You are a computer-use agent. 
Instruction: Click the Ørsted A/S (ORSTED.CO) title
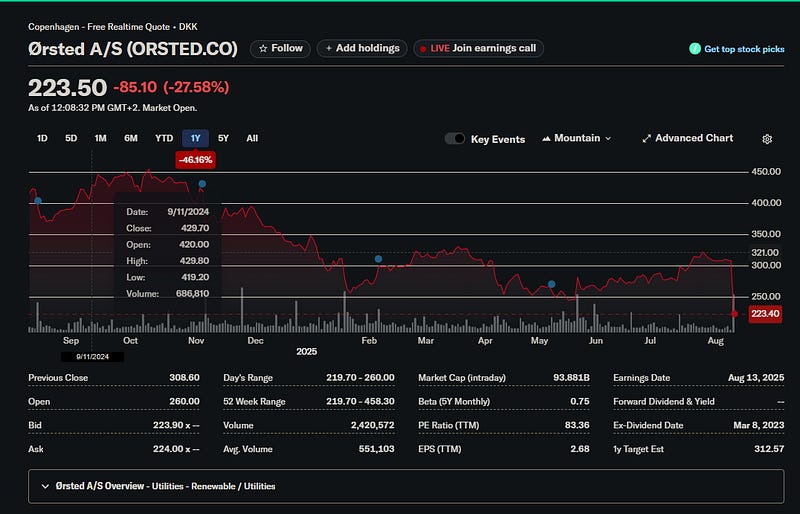(133, 49)
